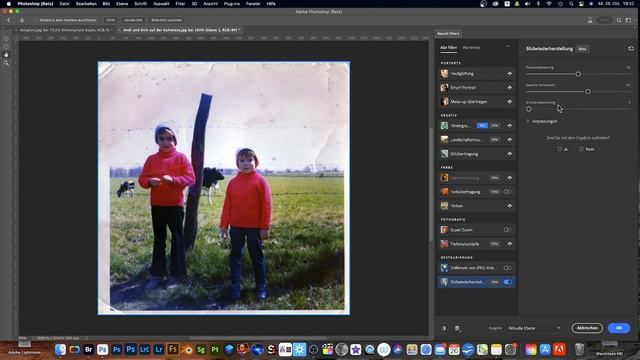Select the Tiefenunschärfe filter row

(x=476, y=244)
